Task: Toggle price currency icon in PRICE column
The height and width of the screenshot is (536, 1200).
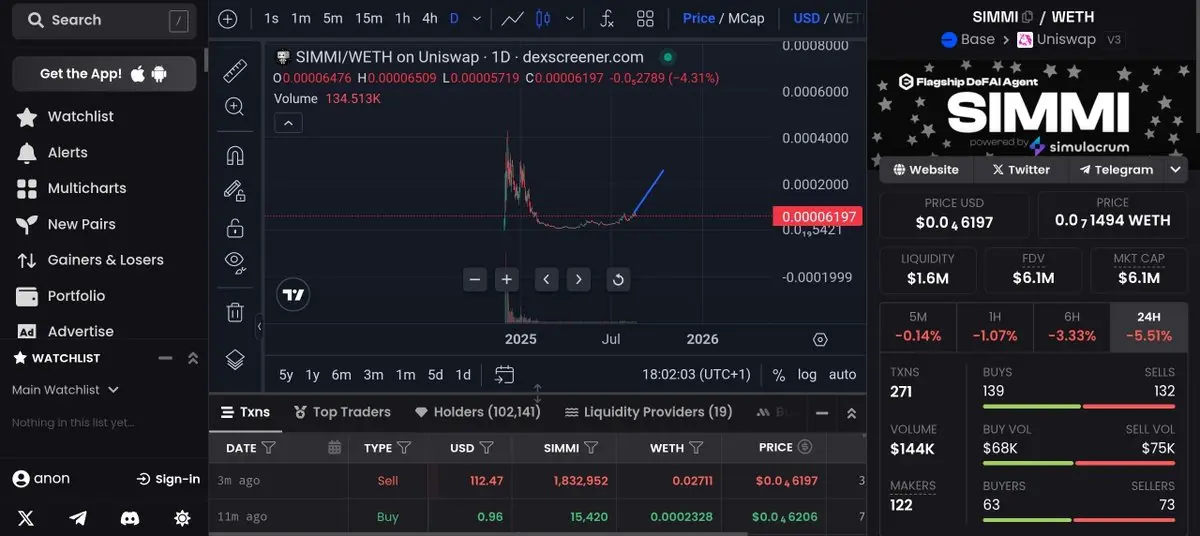Action: click(x=805, y=447)
